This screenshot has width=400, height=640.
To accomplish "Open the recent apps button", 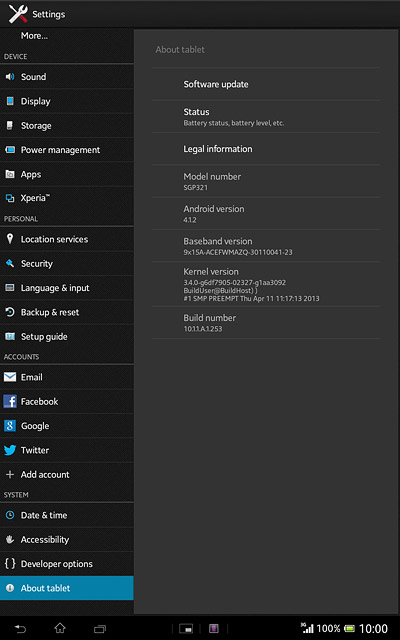I will pos(100,629).
